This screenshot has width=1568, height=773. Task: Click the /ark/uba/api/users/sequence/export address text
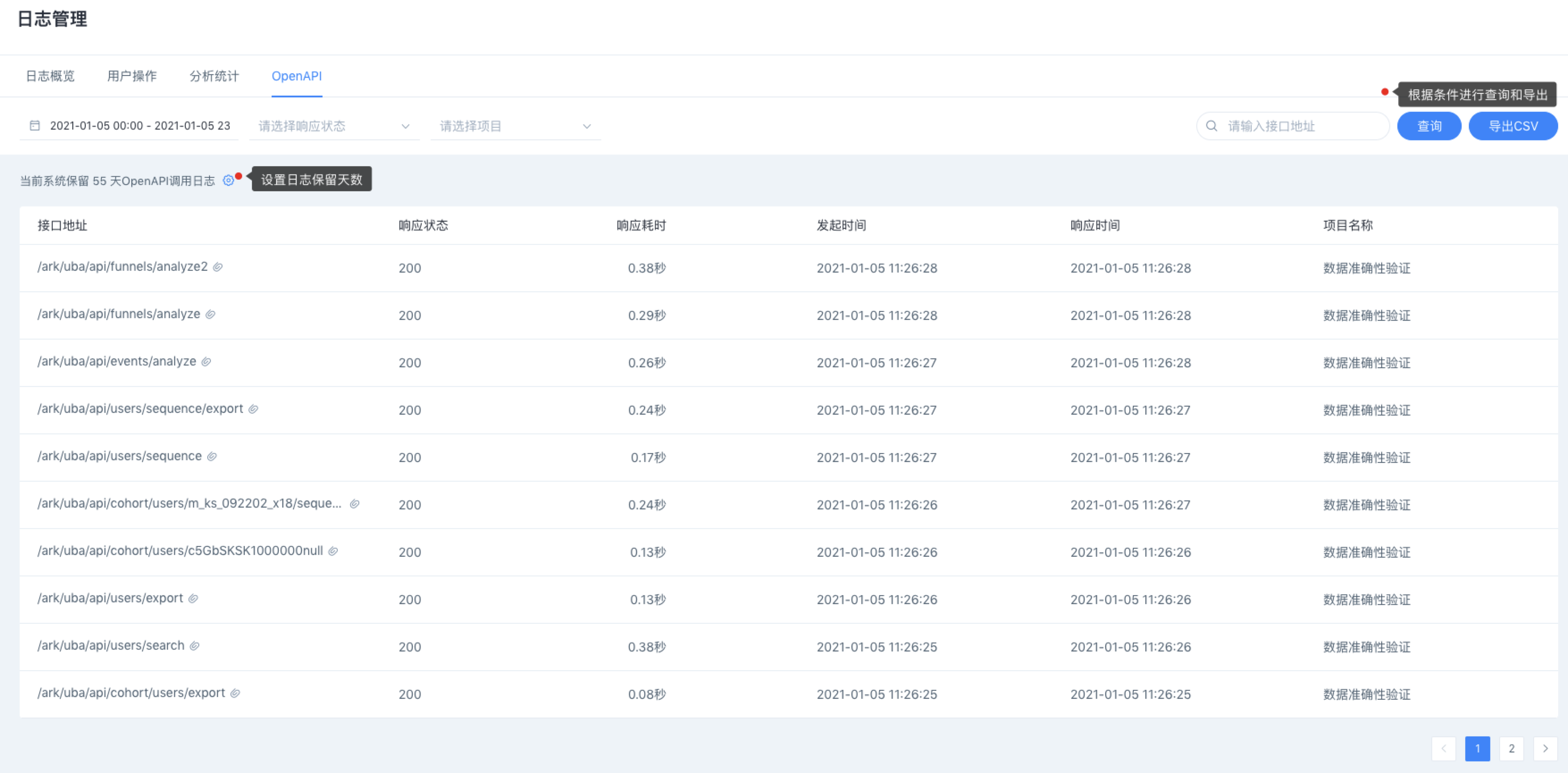pos(140,409)
